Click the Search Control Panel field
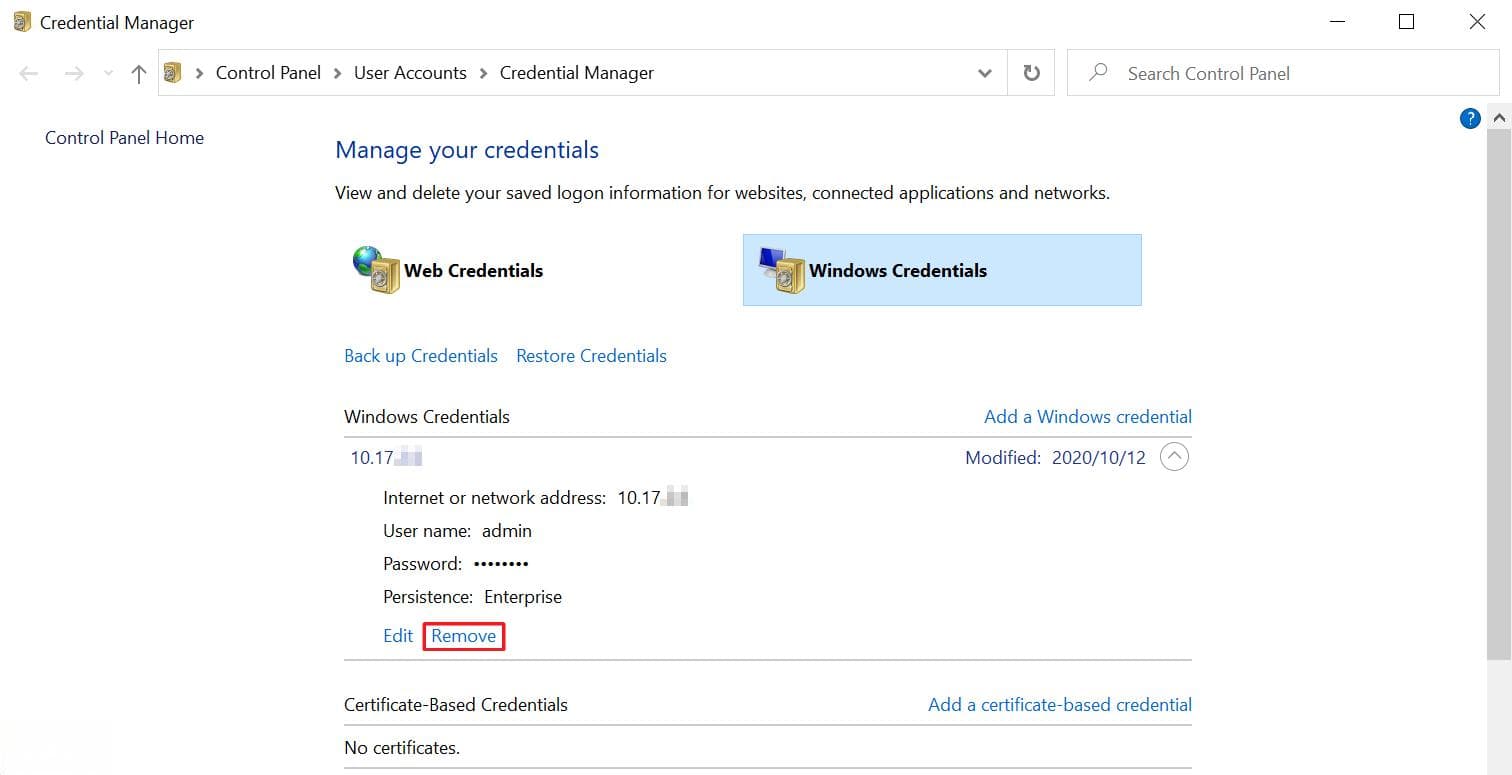The width and height of the screenshot is (1512, 775). click(1283, 73)
